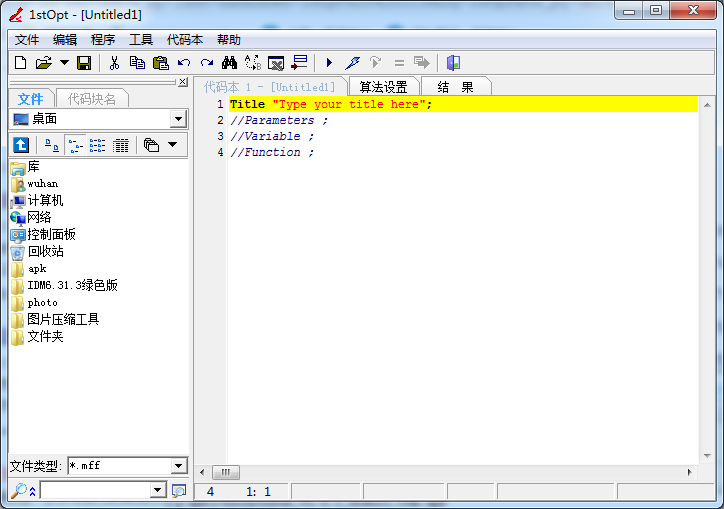
Task: Click the Excel spreadsheet toolbar icon
Action: coord(276,63)
